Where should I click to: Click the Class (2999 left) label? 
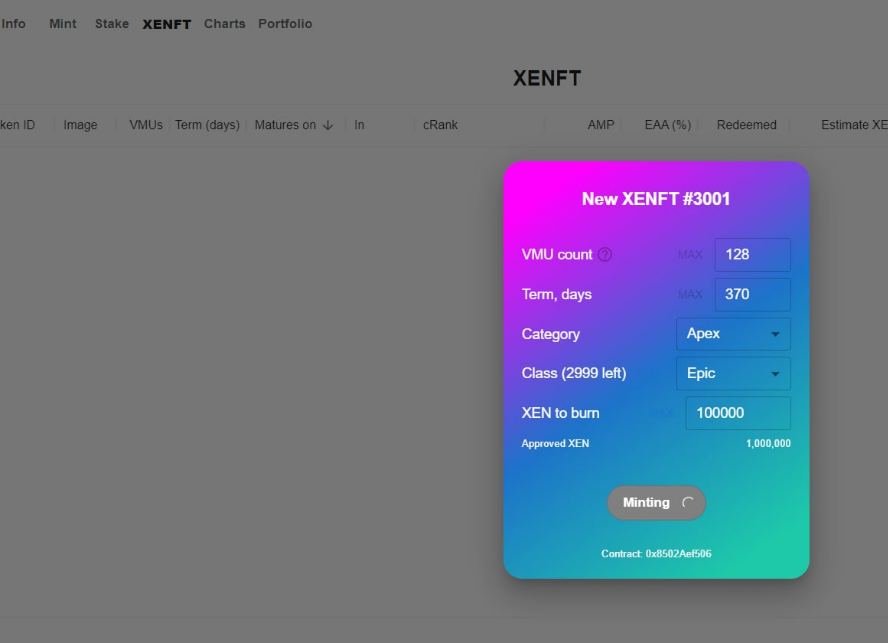[x=574, y=373]
